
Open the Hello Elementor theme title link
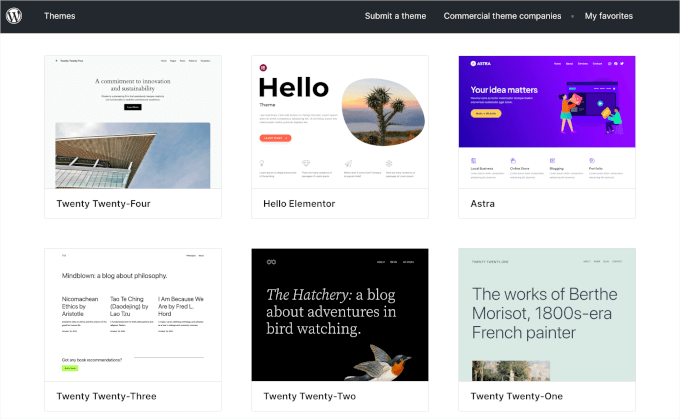click(x=299, y=203)
